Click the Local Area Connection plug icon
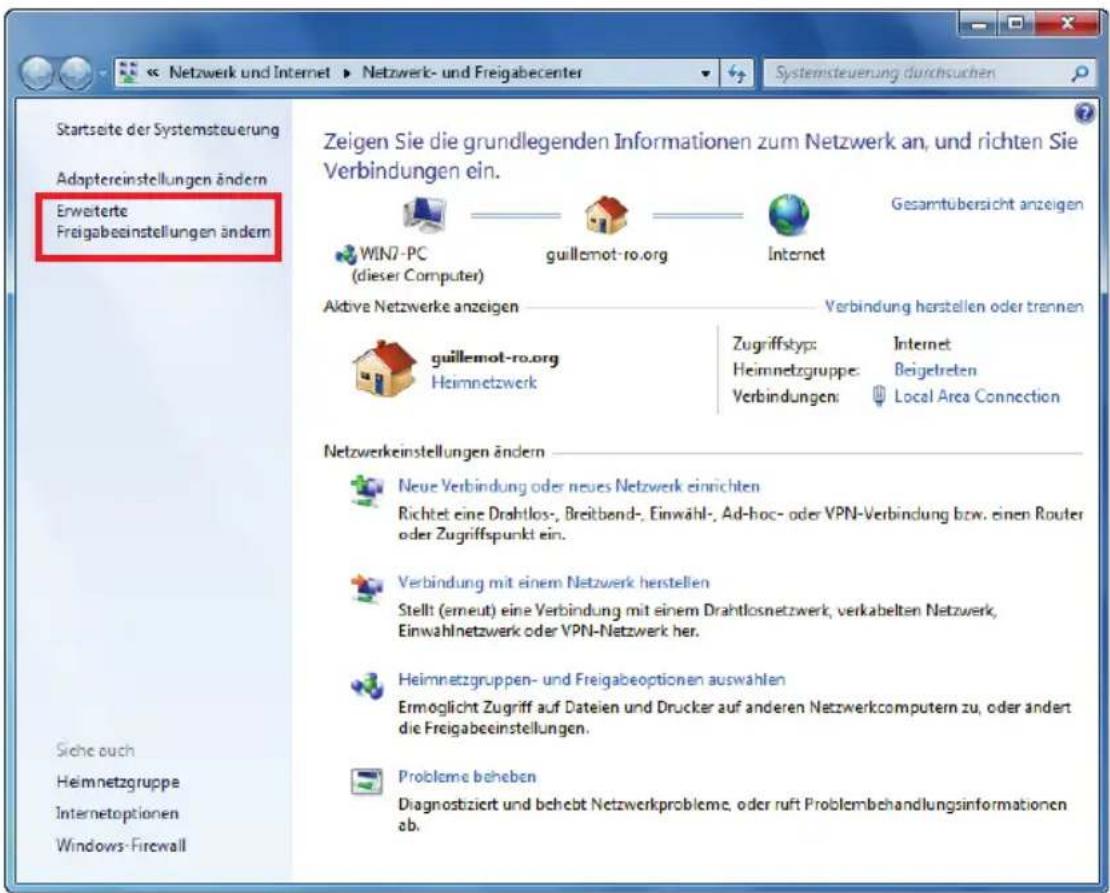 [x=879, y=396]
